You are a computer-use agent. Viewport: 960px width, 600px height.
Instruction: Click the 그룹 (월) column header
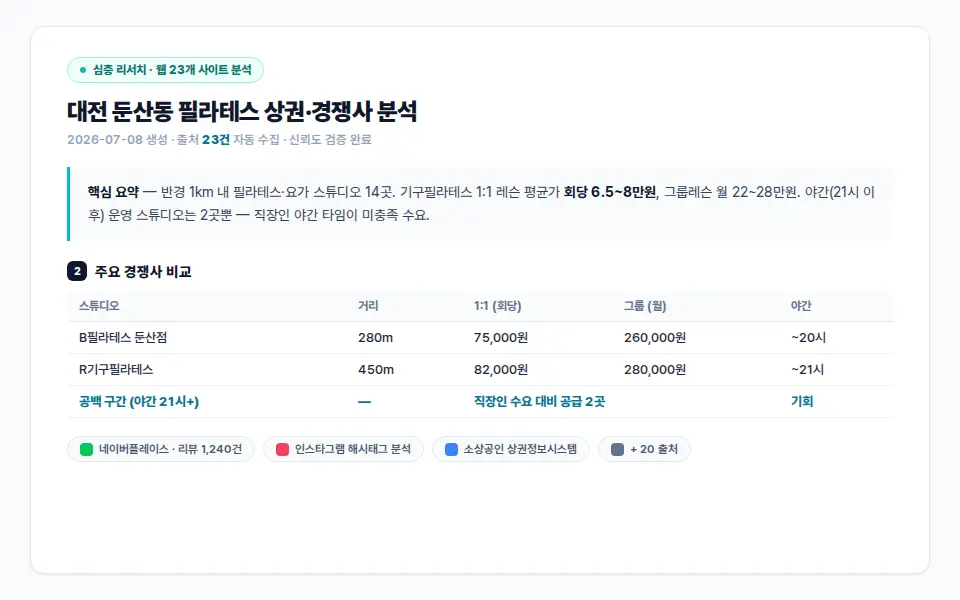pyautogui.click(x=645, y=306)
